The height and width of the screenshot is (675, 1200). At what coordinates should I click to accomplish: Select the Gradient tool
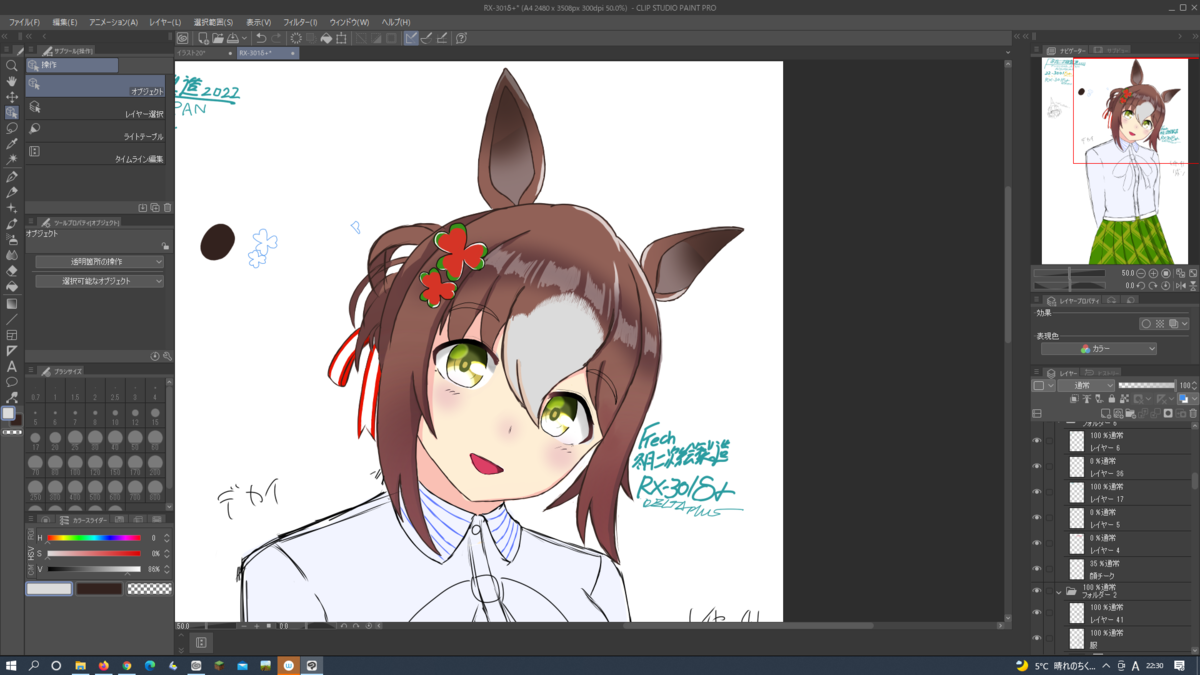click(x=12, y=303)
